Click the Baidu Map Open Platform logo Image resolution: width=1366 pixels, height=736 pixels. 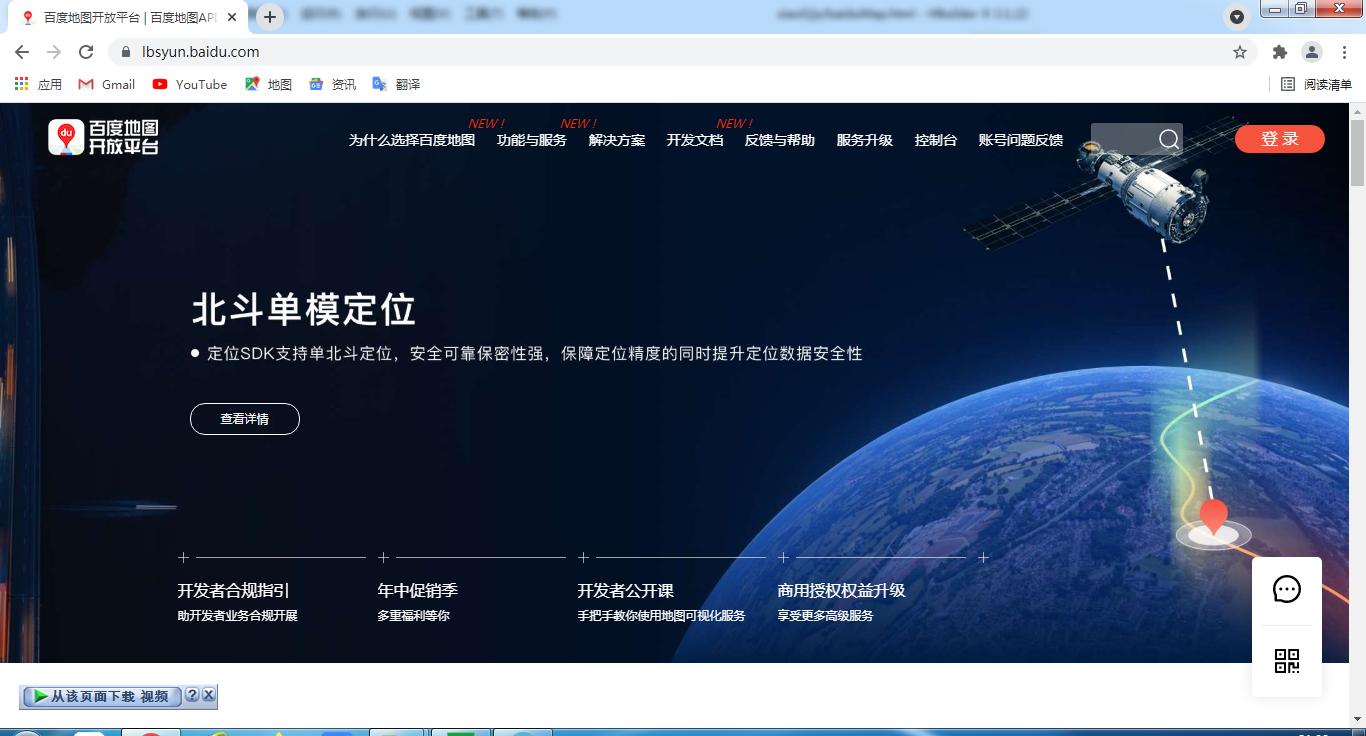coord(104,137)
